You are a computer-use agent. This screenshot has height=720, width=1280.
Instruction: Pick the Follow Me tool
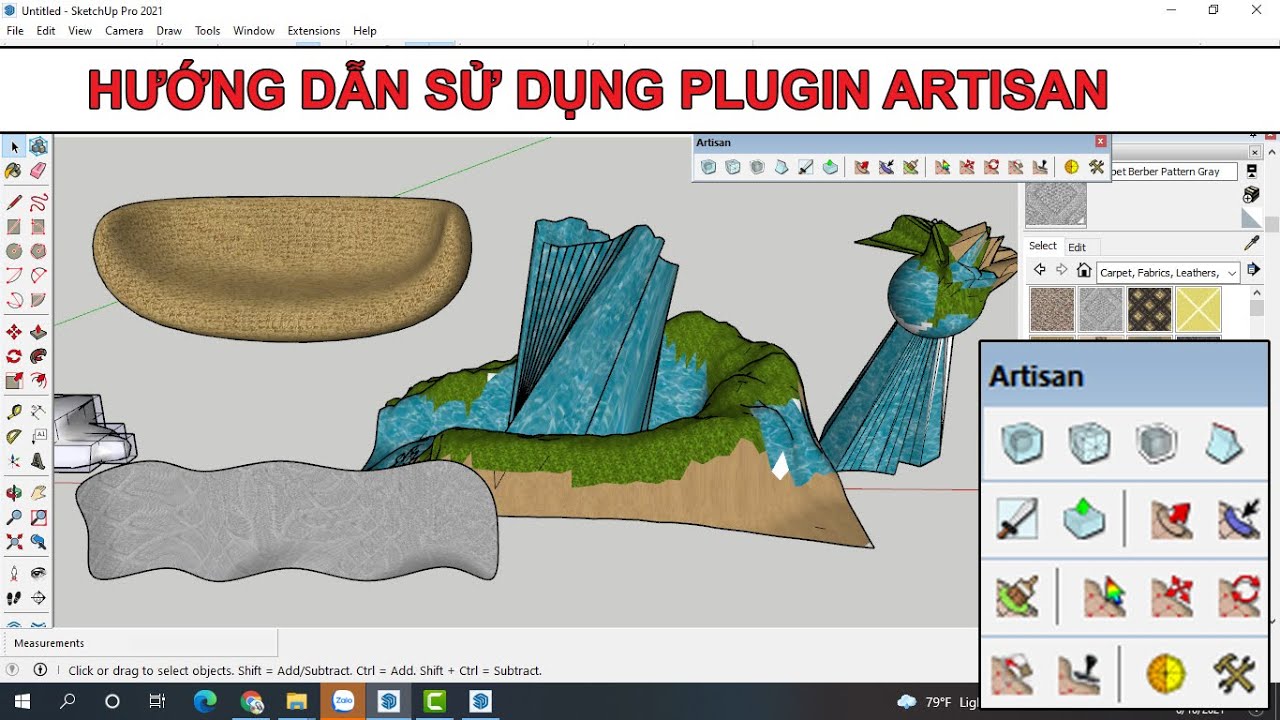[38, 356]
